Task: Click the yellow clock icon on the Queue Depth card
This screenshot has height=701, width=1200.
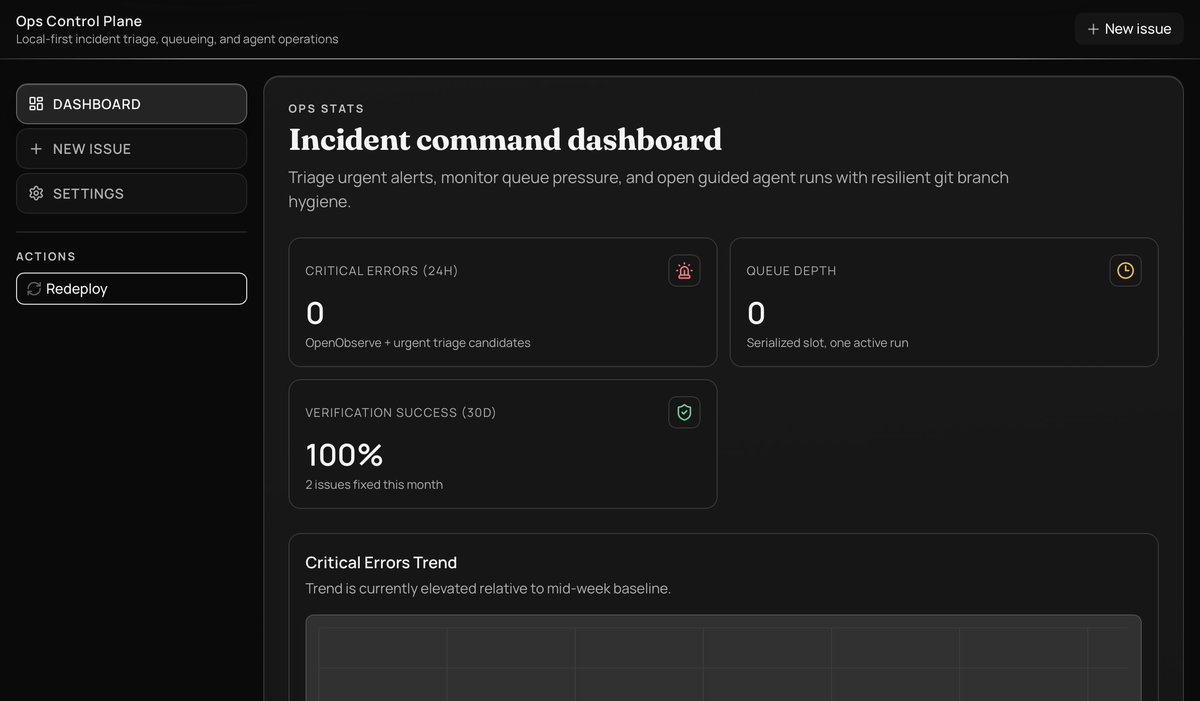Action: [x=1125, y=270]
